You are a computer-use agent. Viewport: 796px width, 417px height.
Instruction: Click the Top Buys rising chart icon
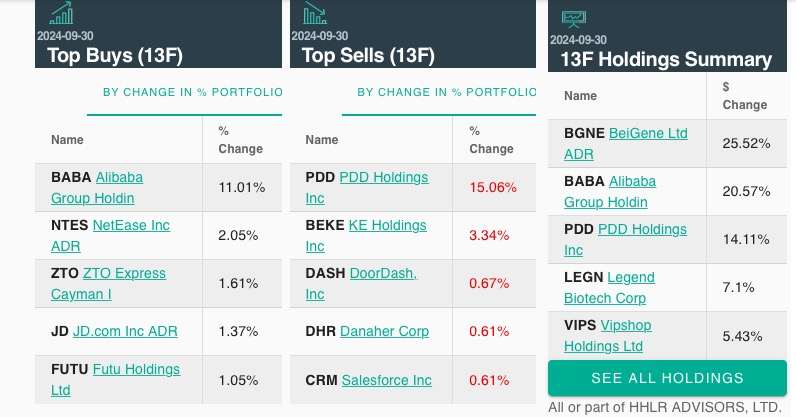pyautogui.click(x=61, y=13)
